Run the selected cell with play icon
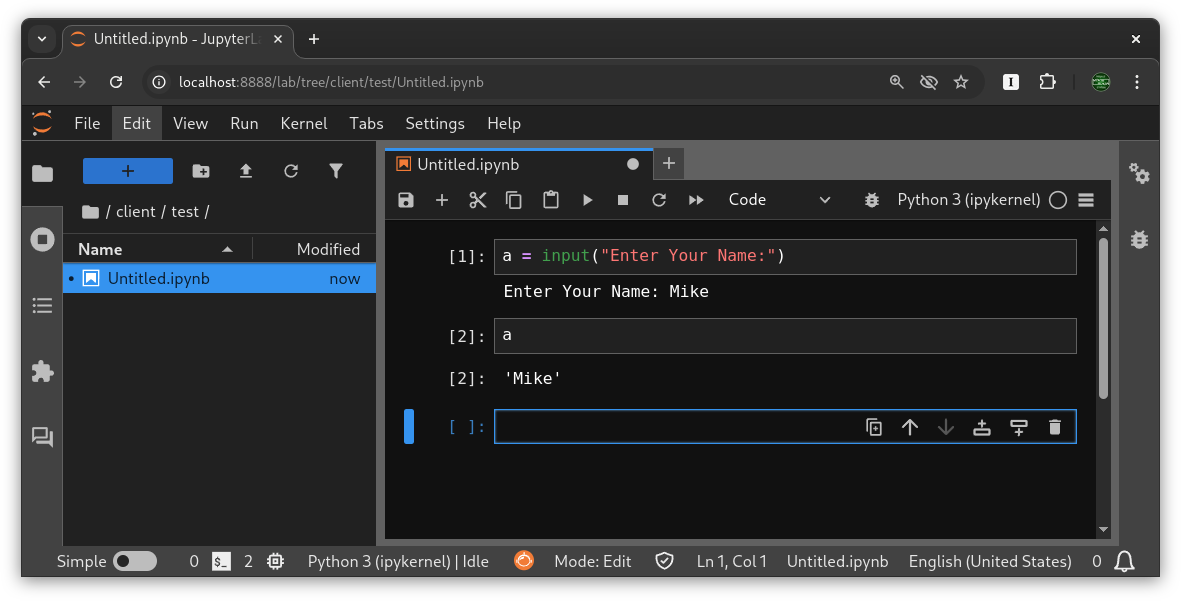This screenshot has height=601, width=1181. [587, 200]
